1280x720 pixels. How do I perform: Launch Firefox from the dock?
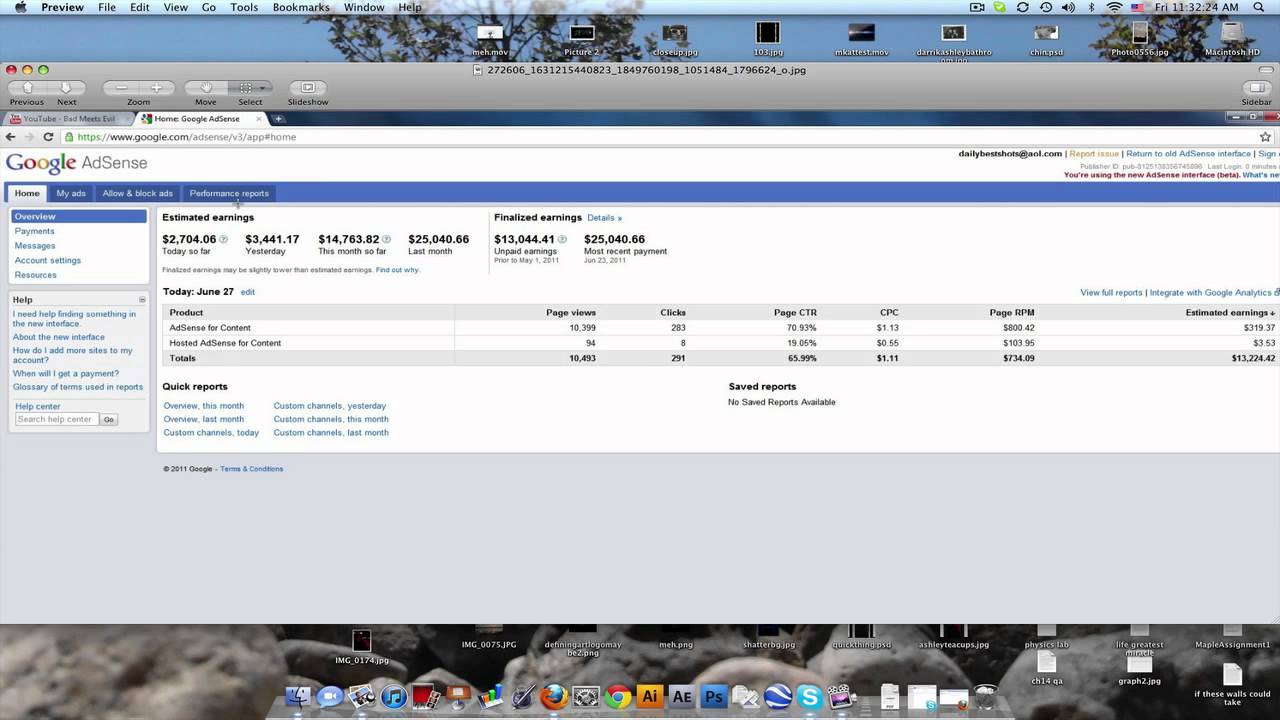(554, 697)
